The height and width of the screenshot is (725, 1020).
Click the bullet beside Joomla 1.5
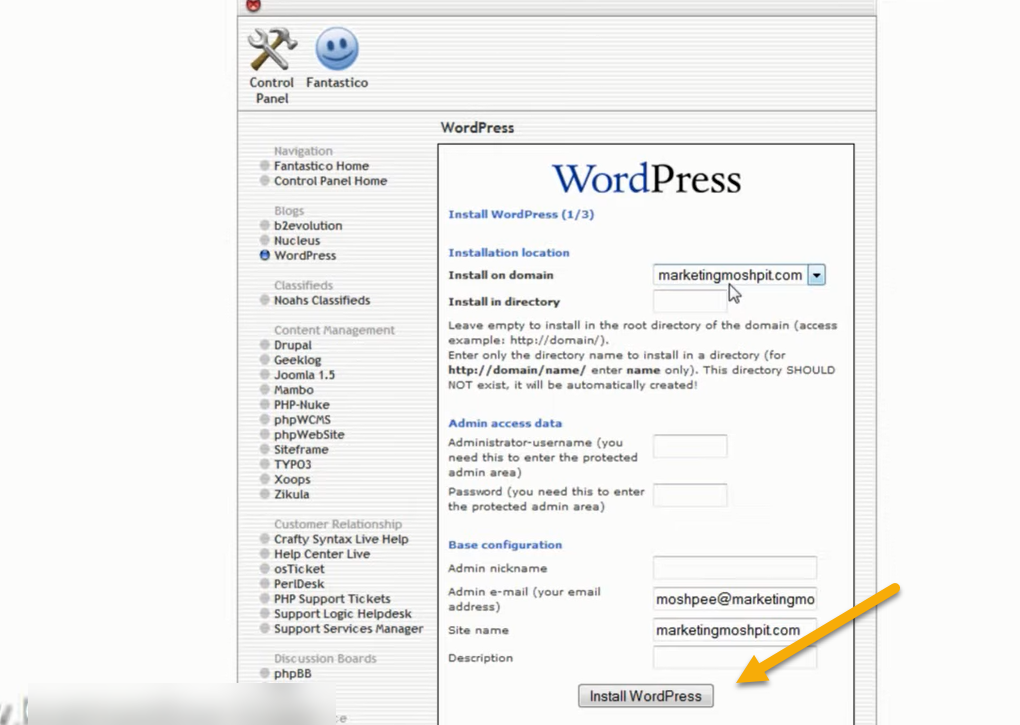click(265, 375)
